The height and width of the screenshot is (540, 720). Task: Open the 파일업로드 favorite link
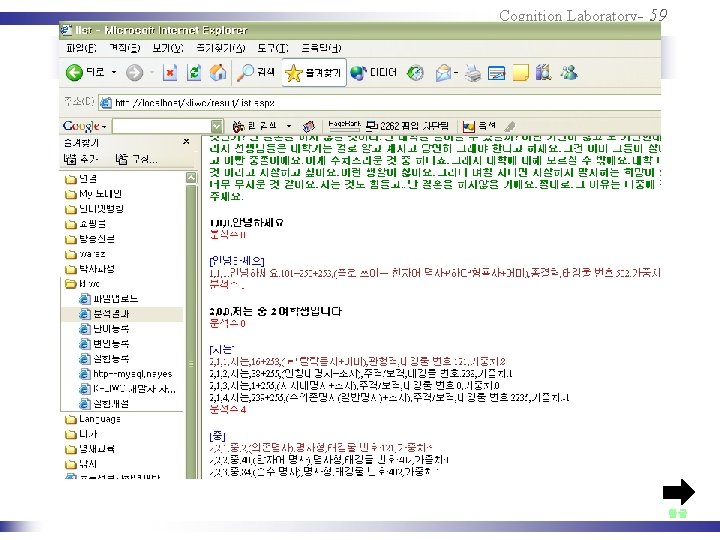click(109, 299)
